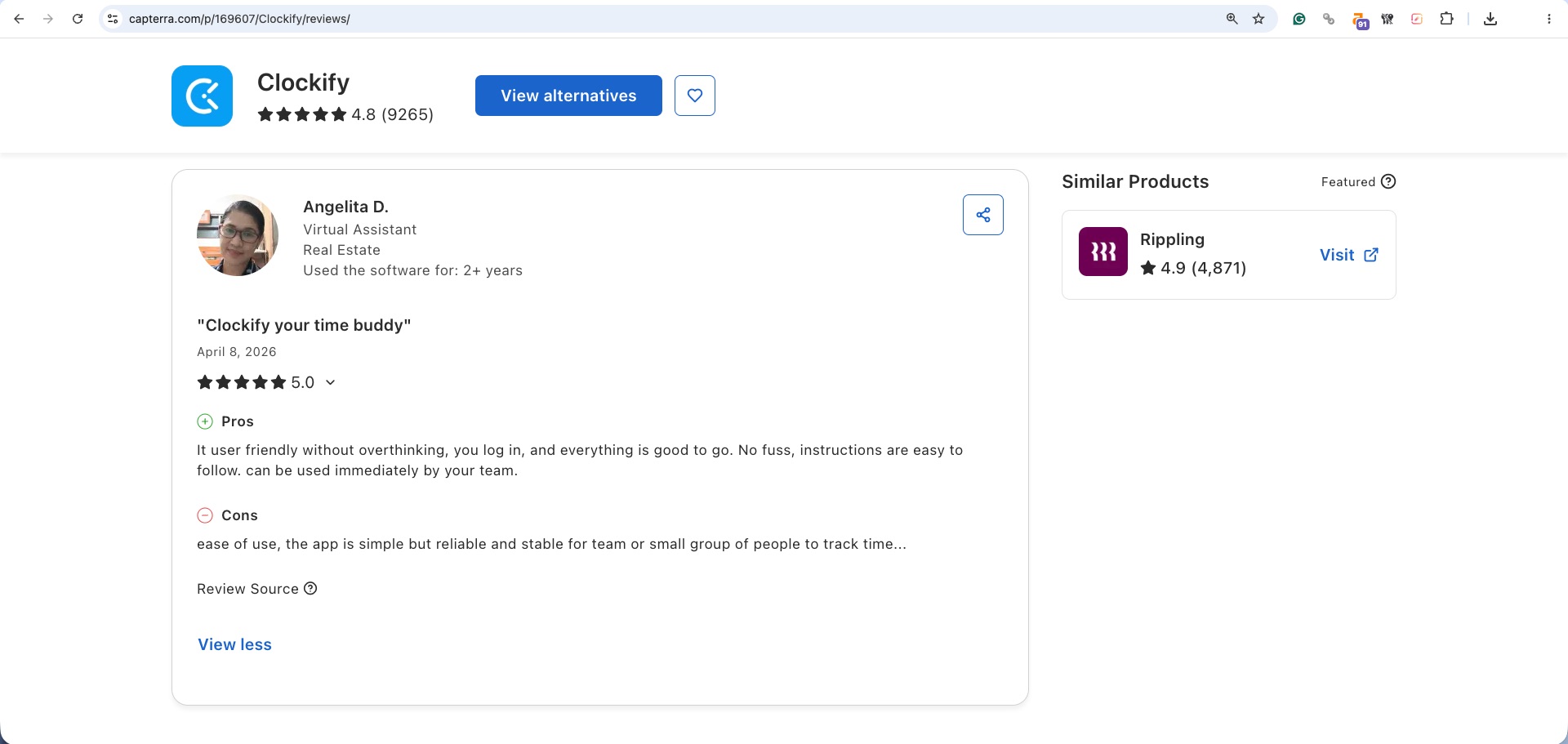Reload the Capterra page
The image size is (1568, 744).
(78, 19)
